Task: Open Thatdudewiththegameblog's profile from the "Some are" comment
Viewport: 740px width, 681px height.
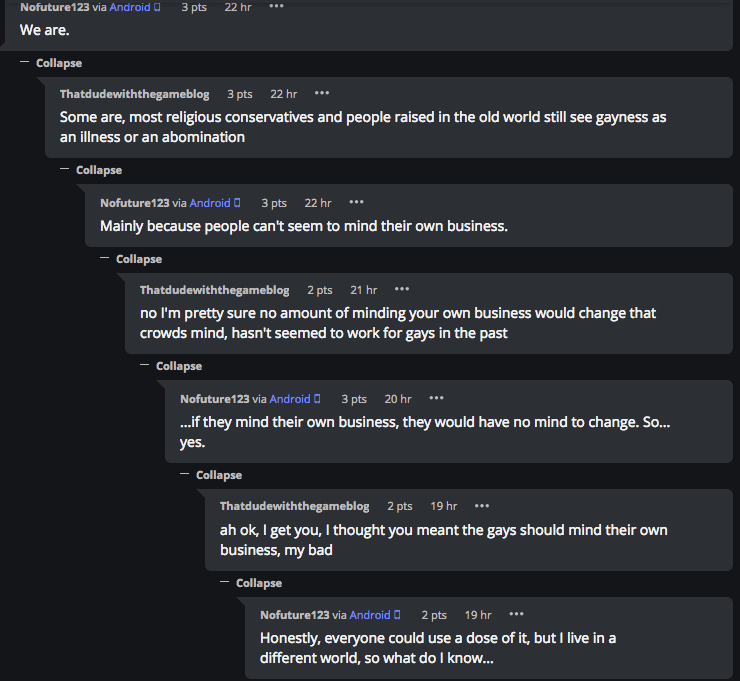Action: pyautogui.click(x=135, y=94)
